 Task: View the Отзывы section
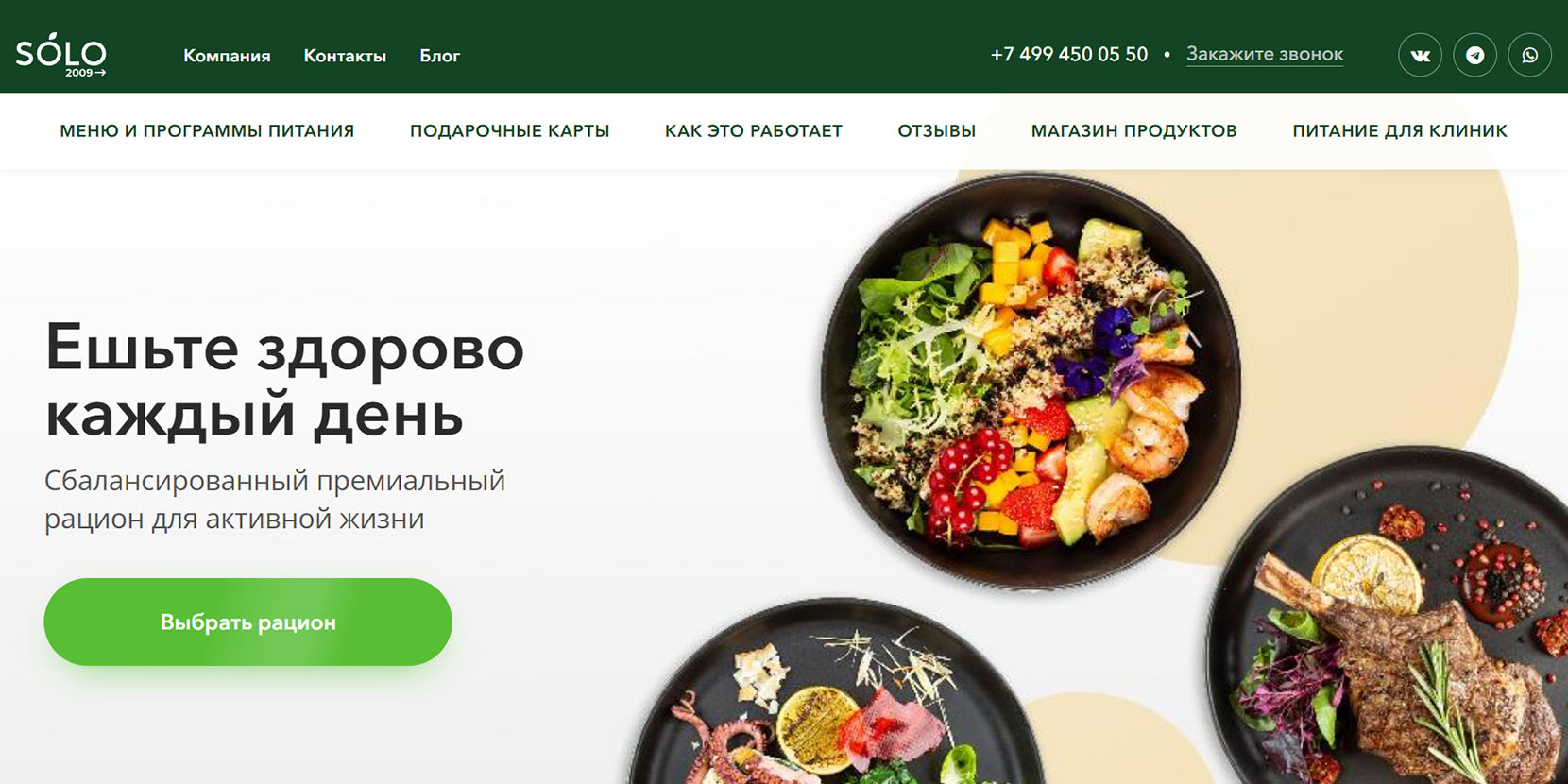[937, 131]
